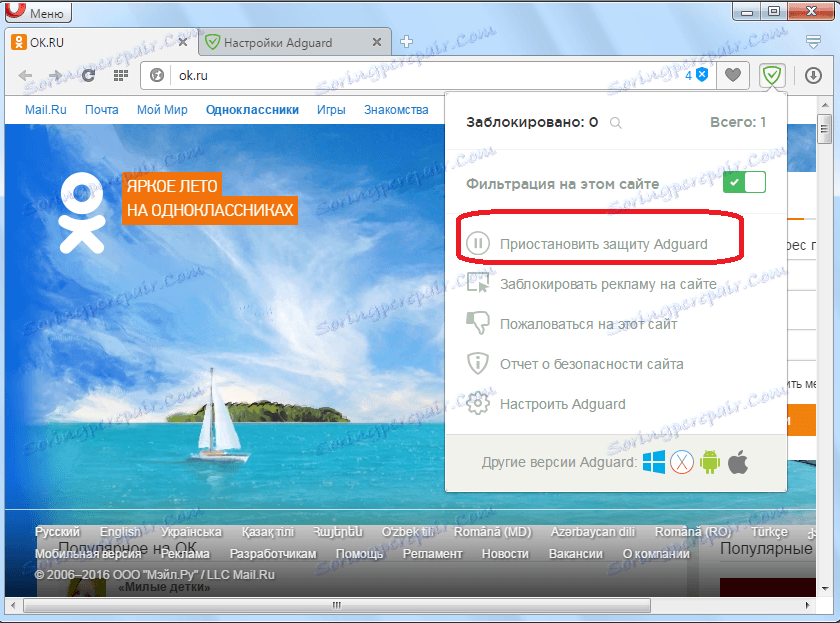Open Регламент footer link
840x623 pixels.
click(432, 554)
